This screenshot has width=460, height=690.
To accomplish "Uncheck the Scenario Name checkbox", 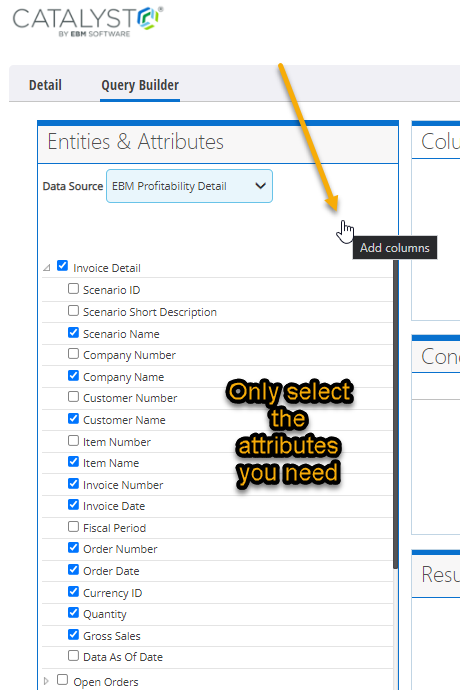I will tap(74, 332).
